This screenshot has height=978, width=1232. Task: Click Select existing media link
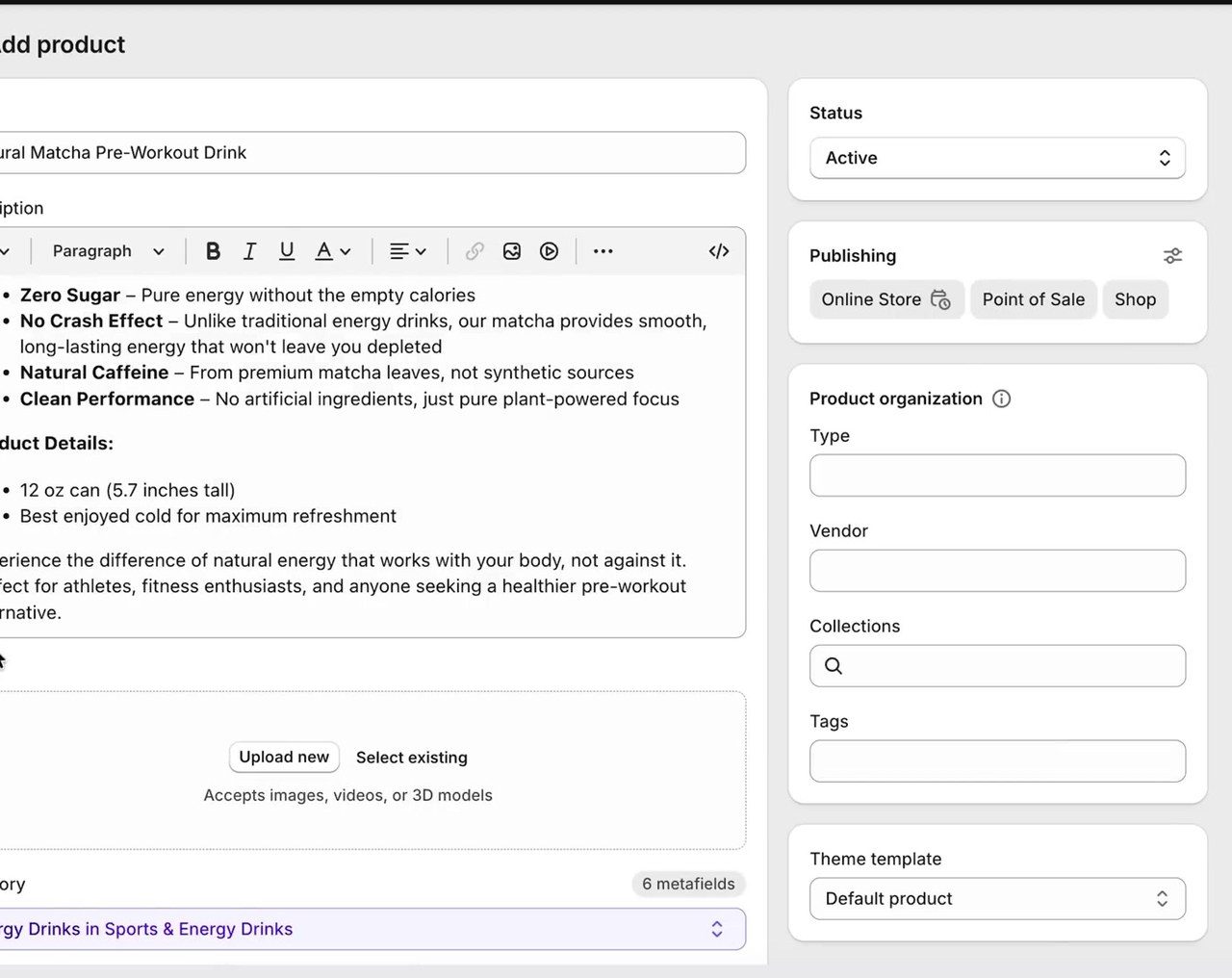pyautogui.click(x=412, y=758)
